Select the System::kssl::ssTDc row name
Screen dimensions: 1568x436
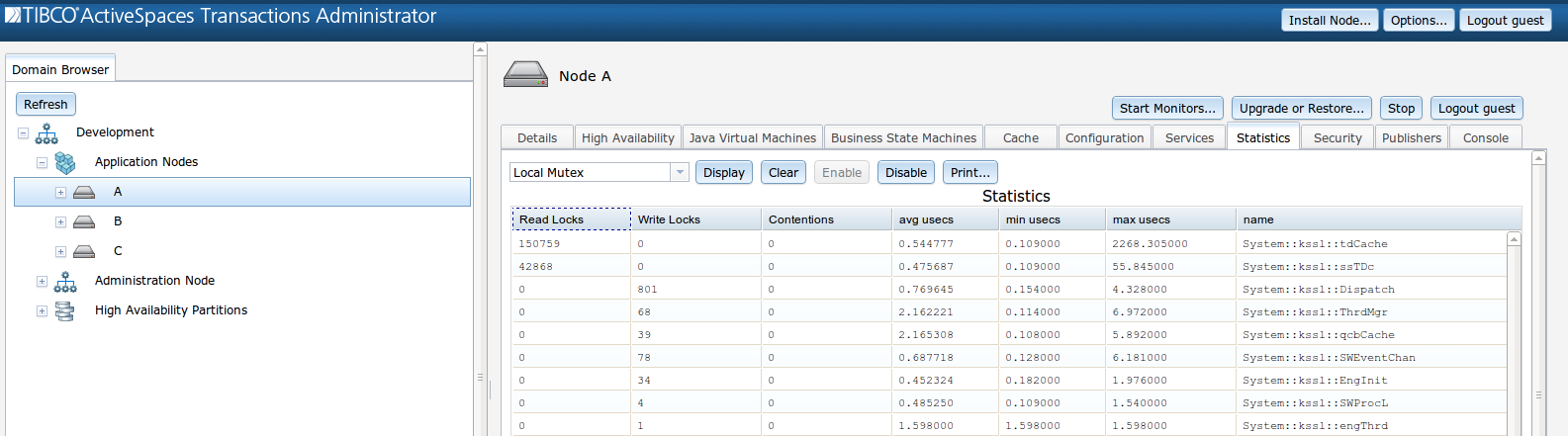[x=1308, y=266]
